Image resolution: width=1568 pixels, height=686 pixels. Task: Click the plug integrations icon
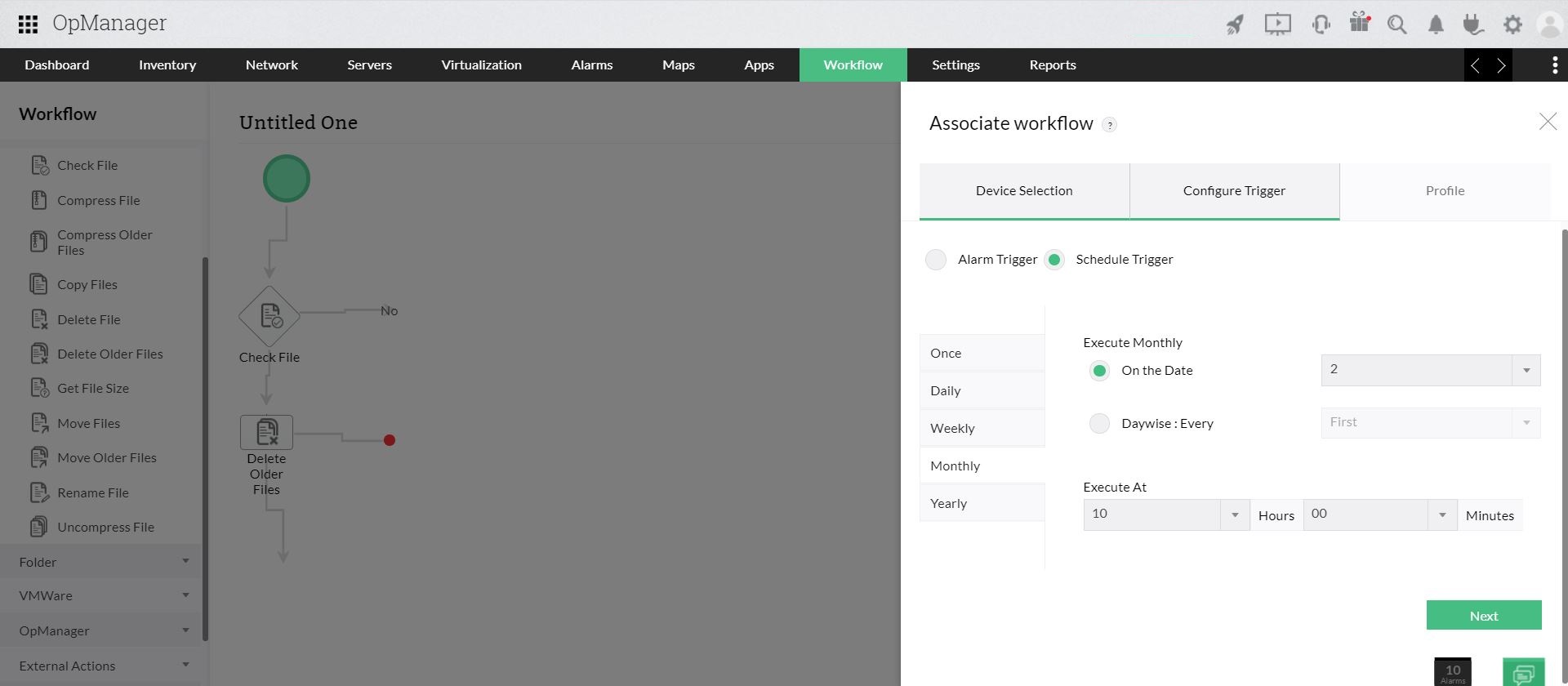(x=1473, y=24)
